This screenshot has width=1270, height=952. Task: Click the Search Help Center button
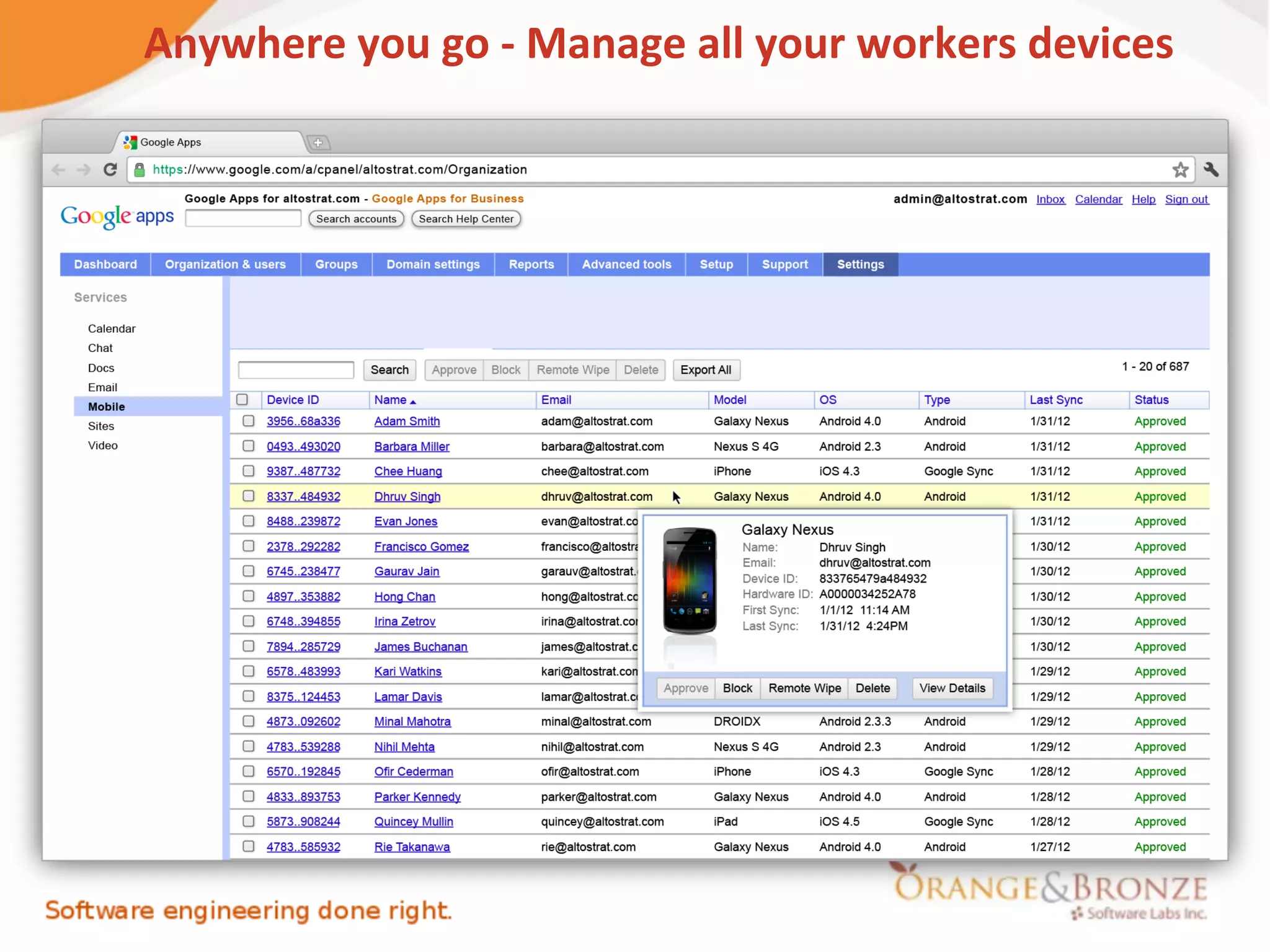pos(466,219)
